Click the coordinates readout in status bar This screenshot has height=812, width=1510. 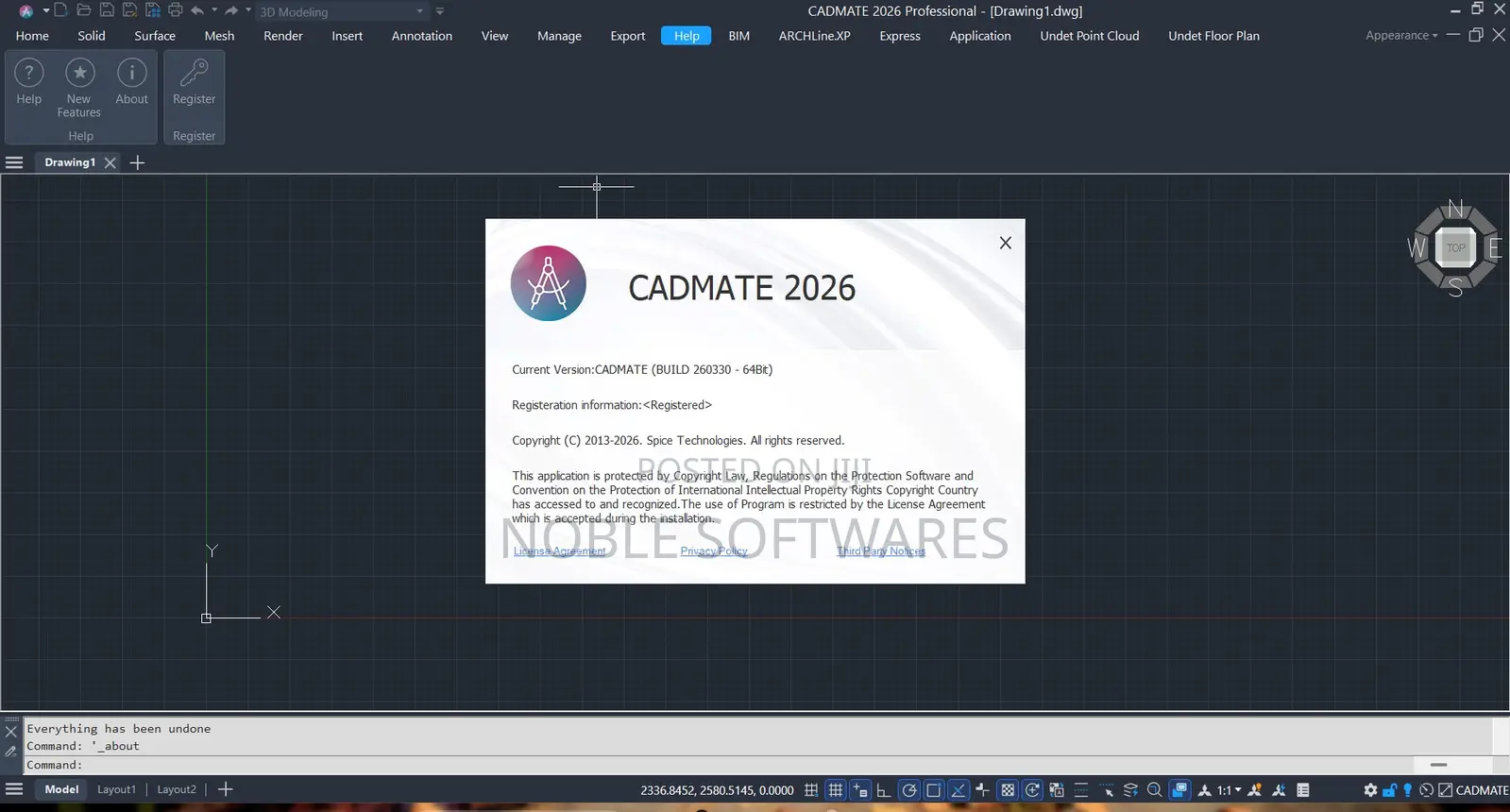(717, 790)
